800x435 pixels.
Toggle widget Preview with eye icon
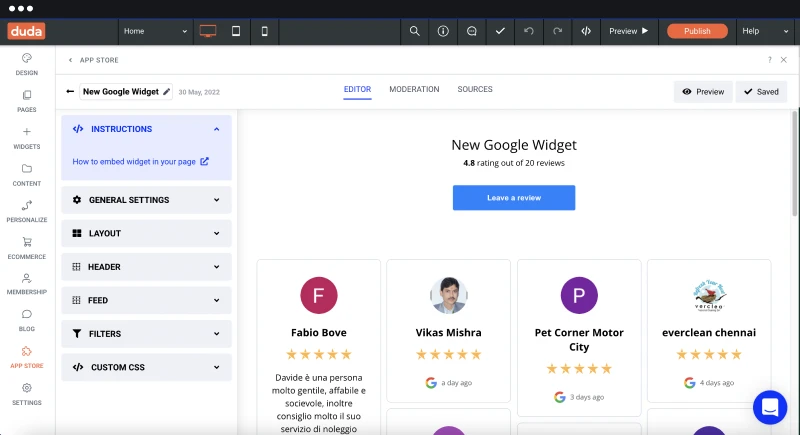703,92
